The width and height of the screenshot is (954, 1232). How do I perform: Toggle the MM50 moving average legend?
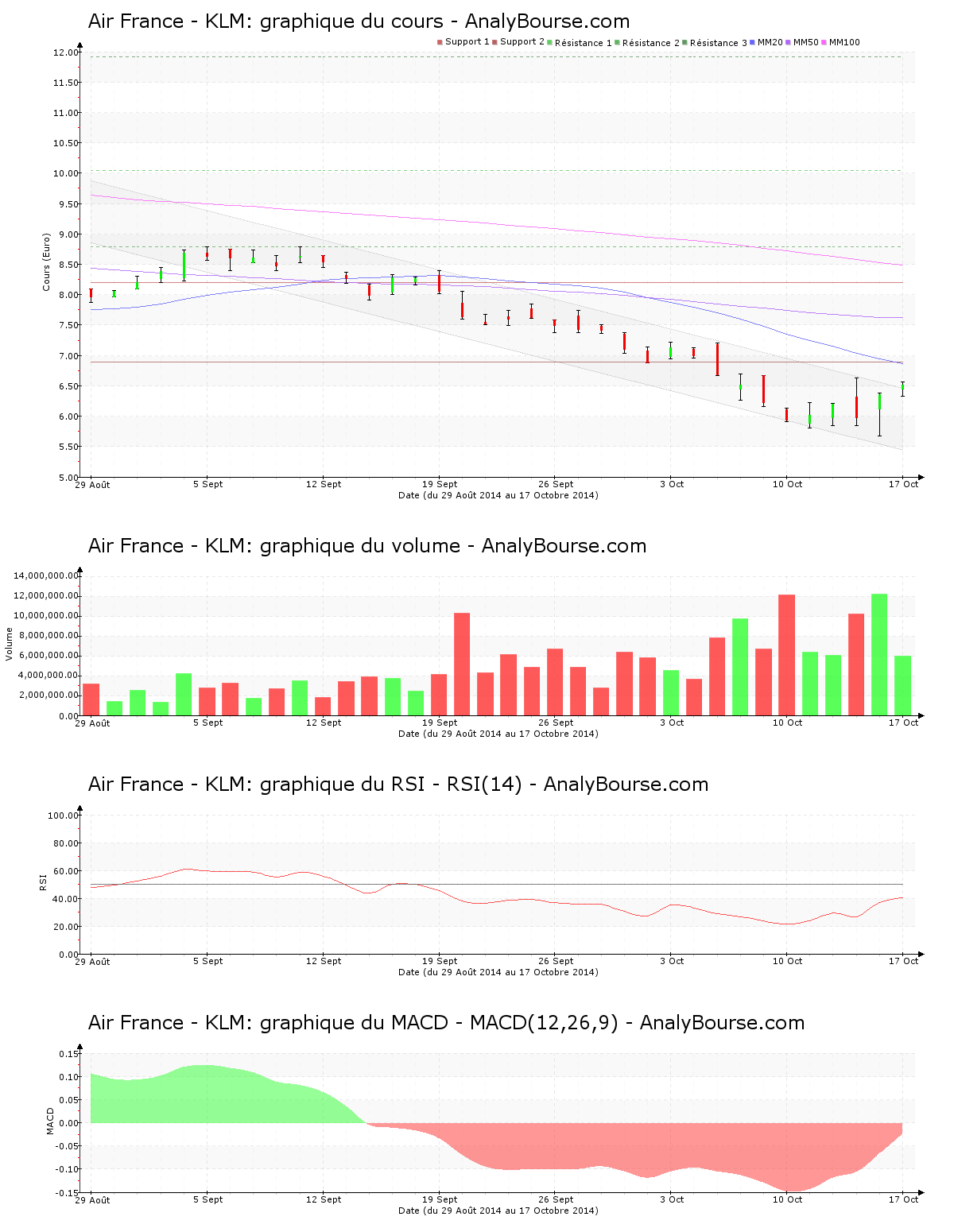coord(805,42)
